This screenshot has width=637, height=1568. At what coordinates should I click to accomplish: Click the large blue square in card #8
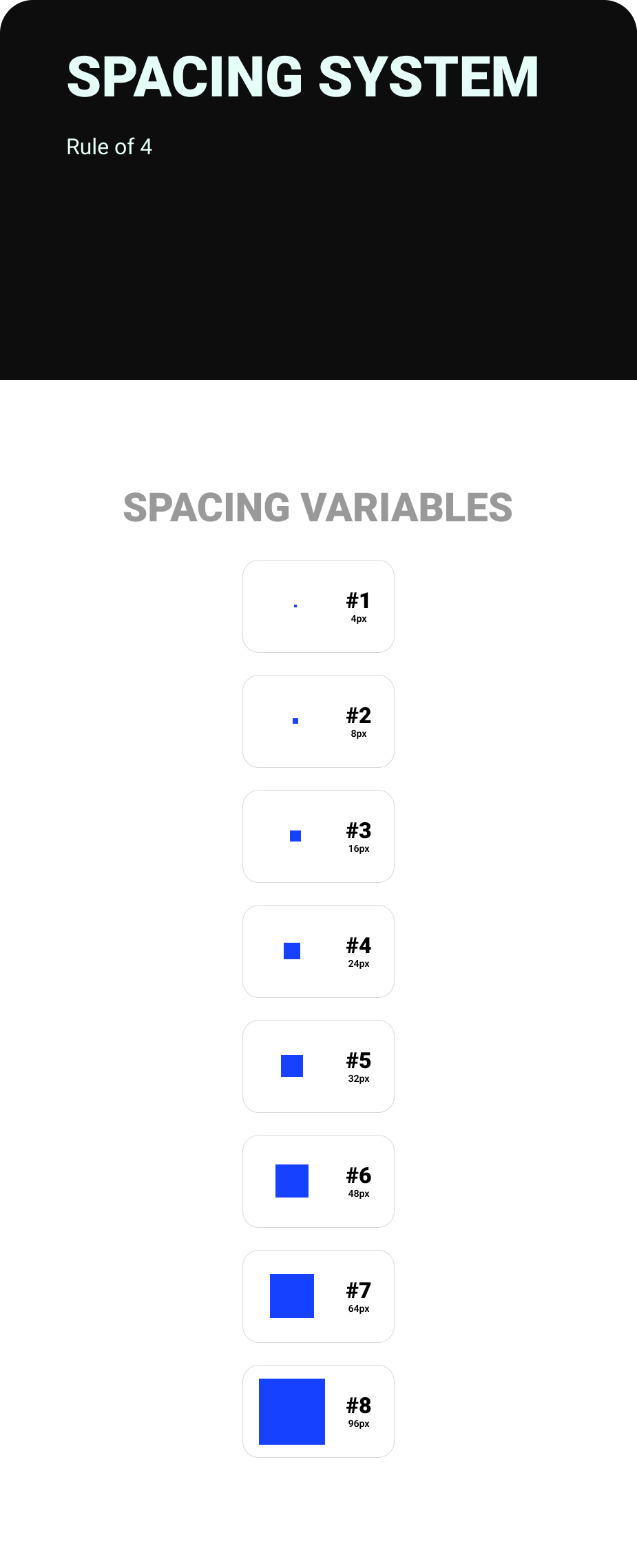292,1411
